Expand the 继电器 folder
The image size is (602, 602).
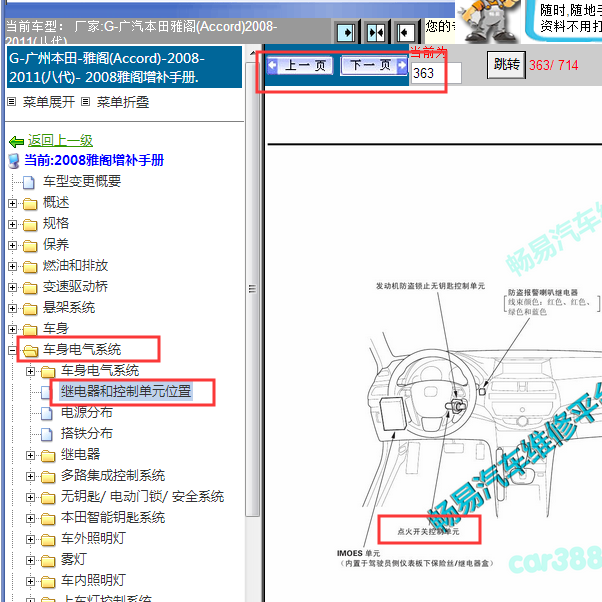point(30,455)
